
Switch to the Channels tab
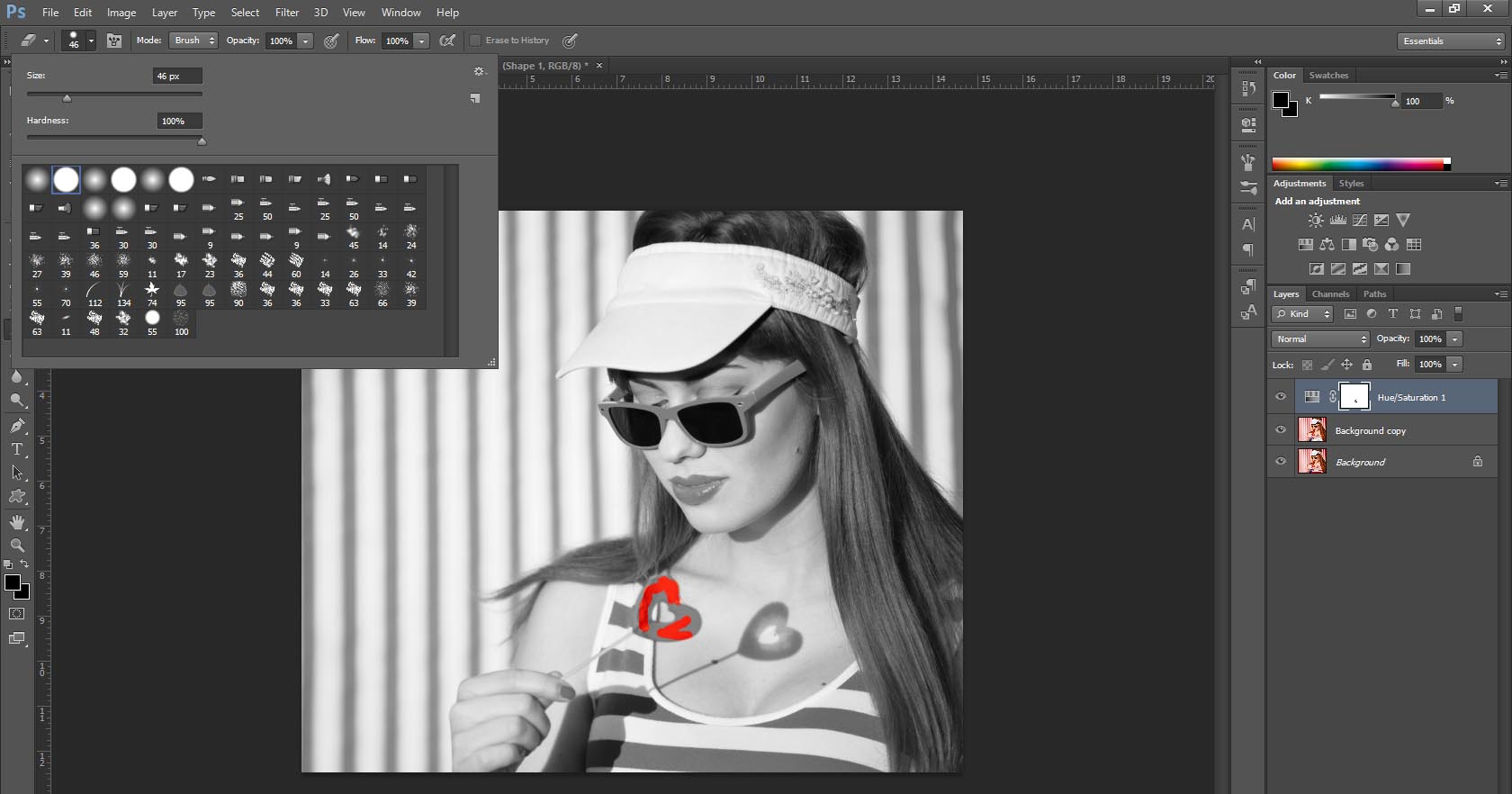pos(1329,294)
